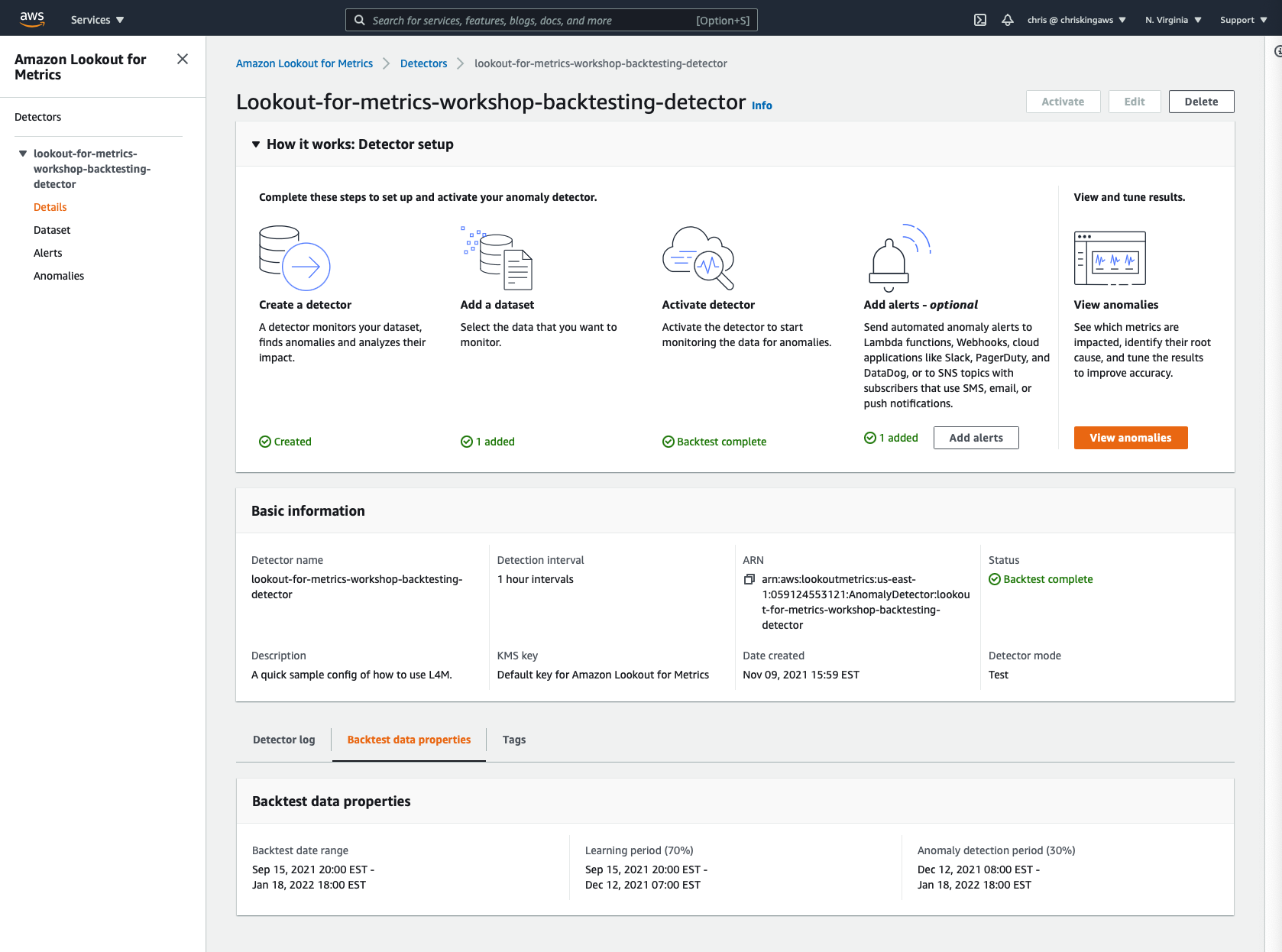1282x952 pixels.
Task: Click the Anomaly detection period (30%) label
Action: tap(996, 850)
